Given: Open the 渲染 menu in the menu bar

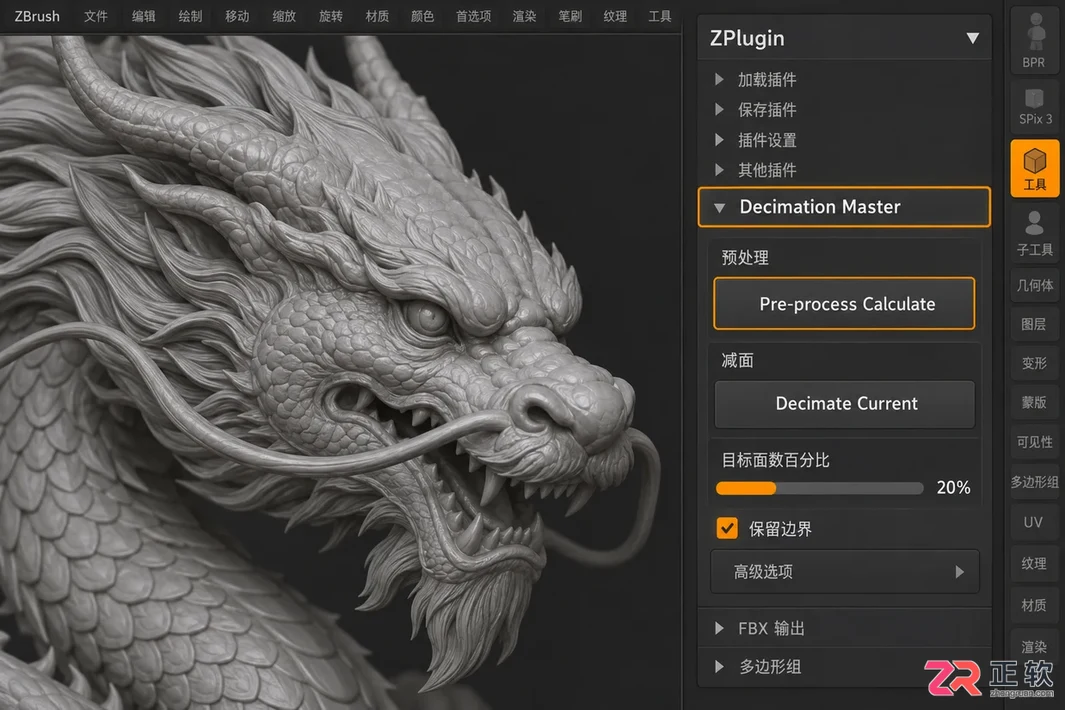Looking at the screenshot, I should pyautogui.click(x=524, y=16).
